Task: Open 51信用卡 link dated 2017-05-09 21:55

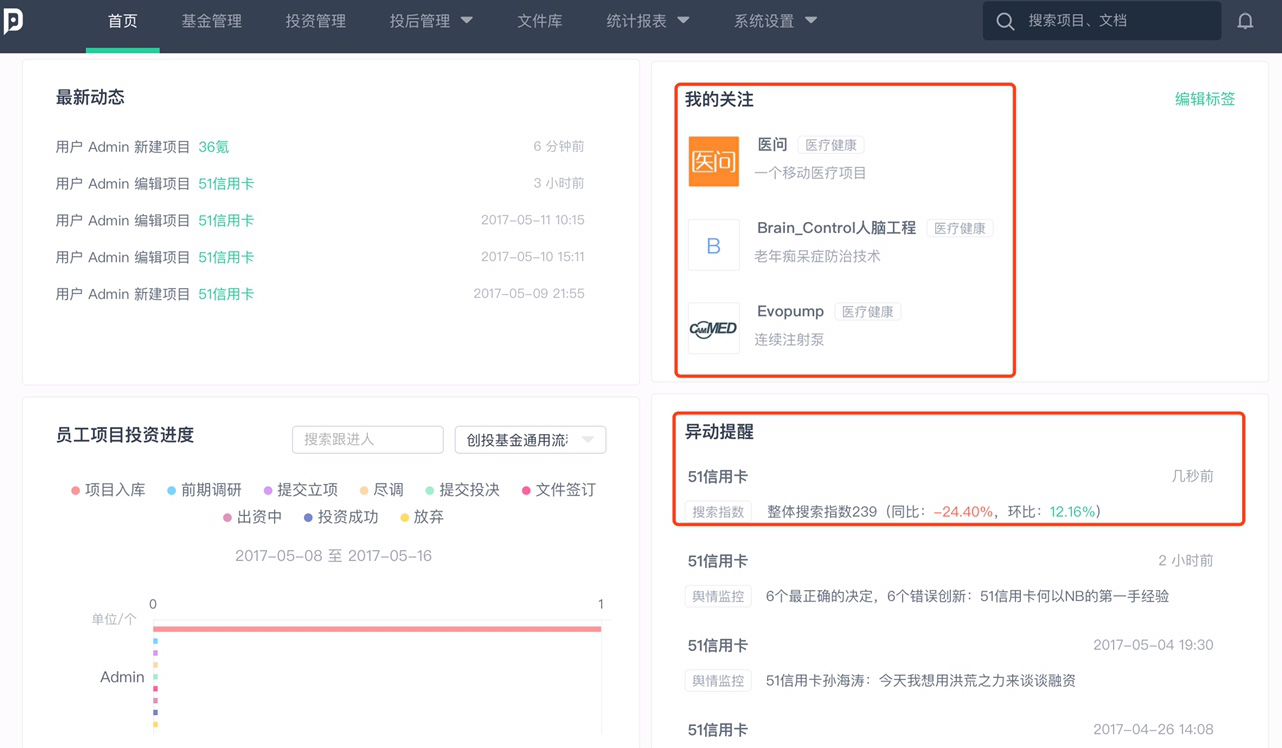Action: point(226,294)
